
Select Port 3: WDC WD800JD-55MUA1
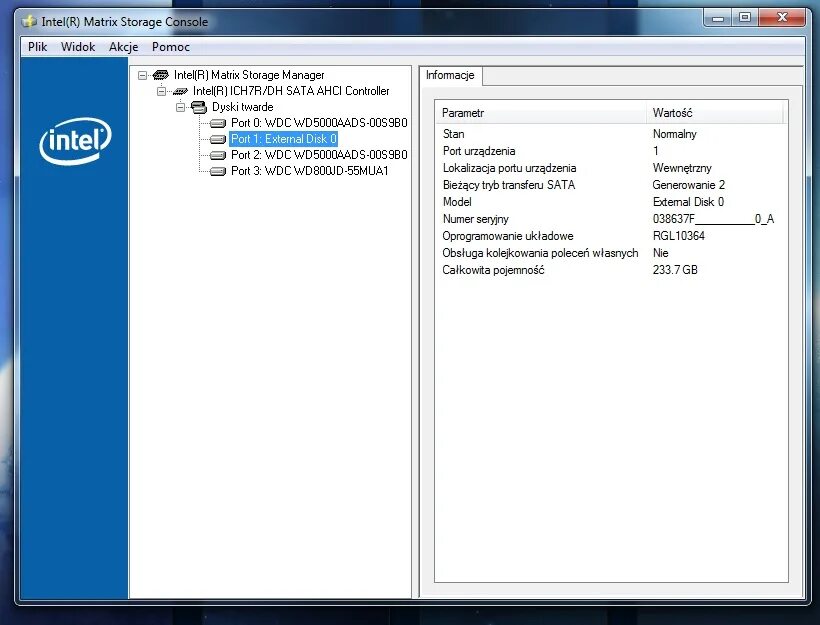(x=310, y=171)
